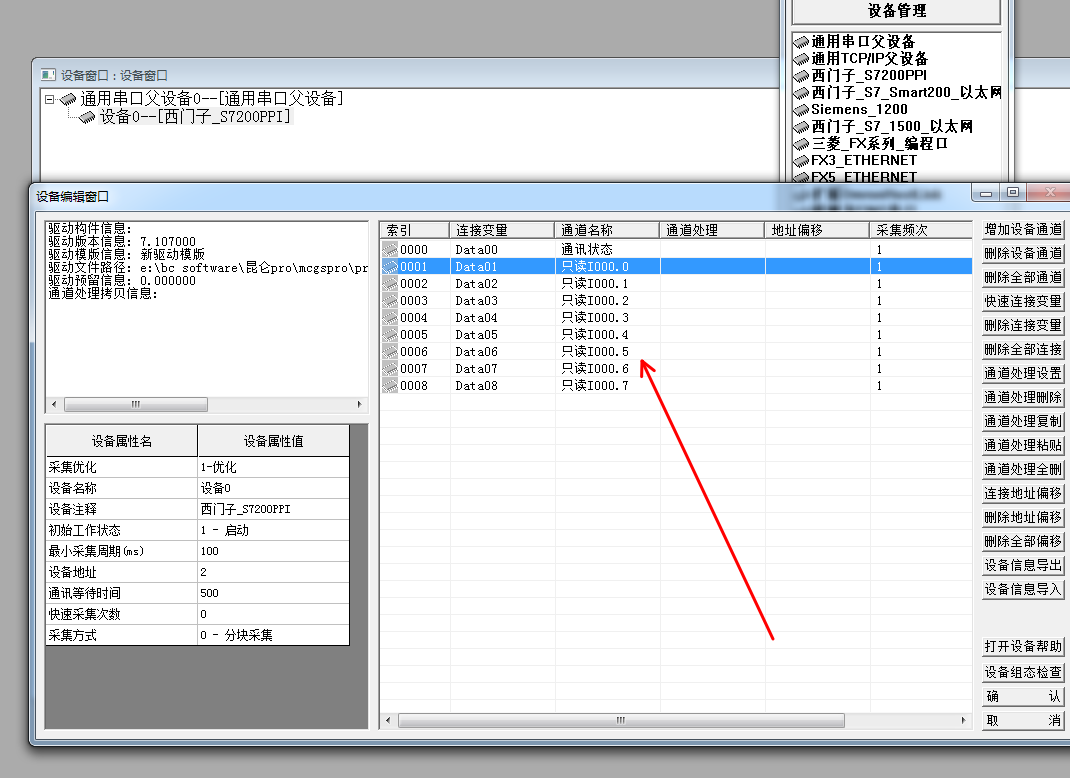The height and width of the screenshot is (778, 1070).
Task: Select the row icon for index 0003
Action: click(390, 301)
